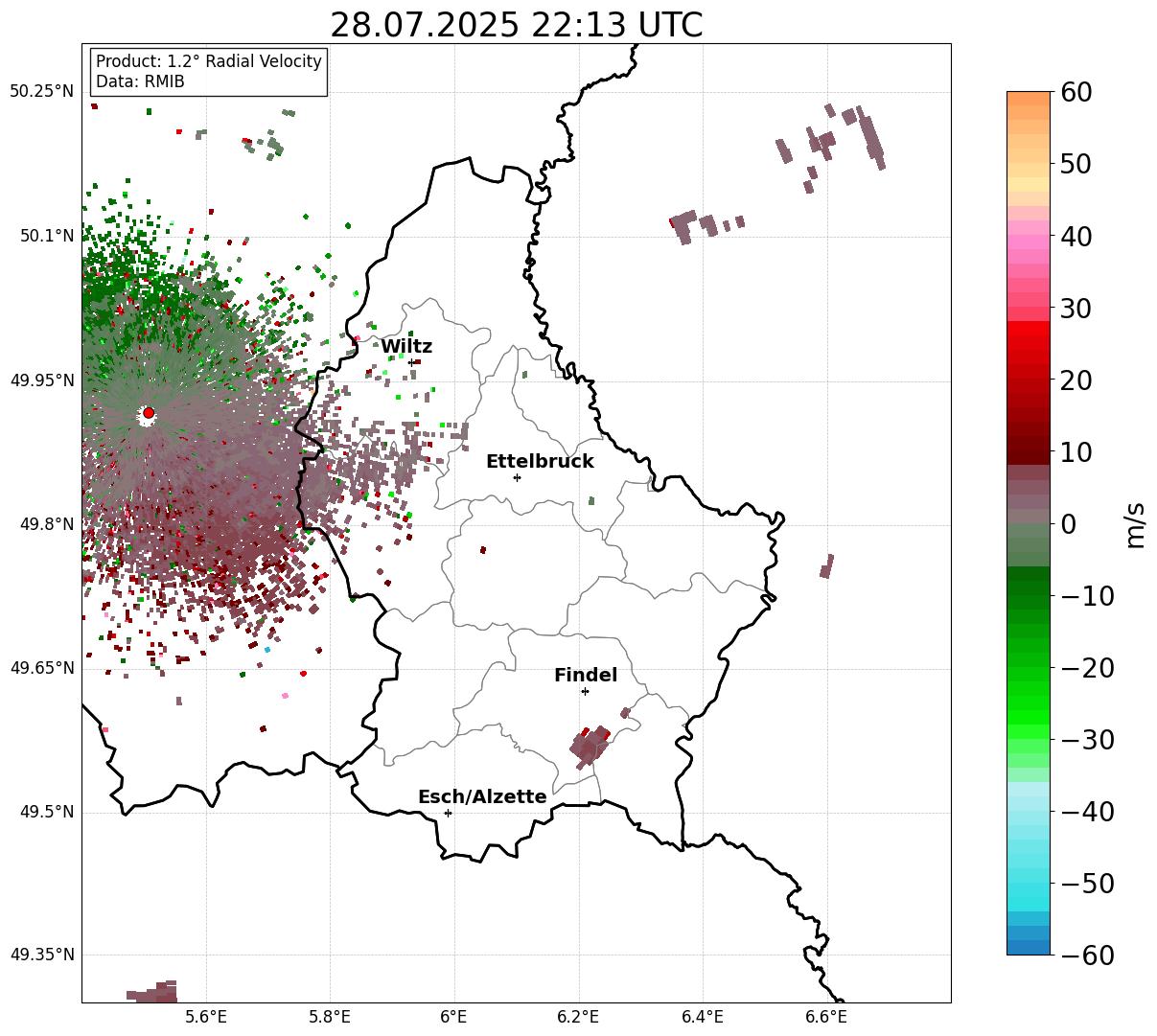The width and height of the screenshot is (1157, 1036).
Task: Pick the pink band near 40 m/s
Action: [x=1029, y=240]
